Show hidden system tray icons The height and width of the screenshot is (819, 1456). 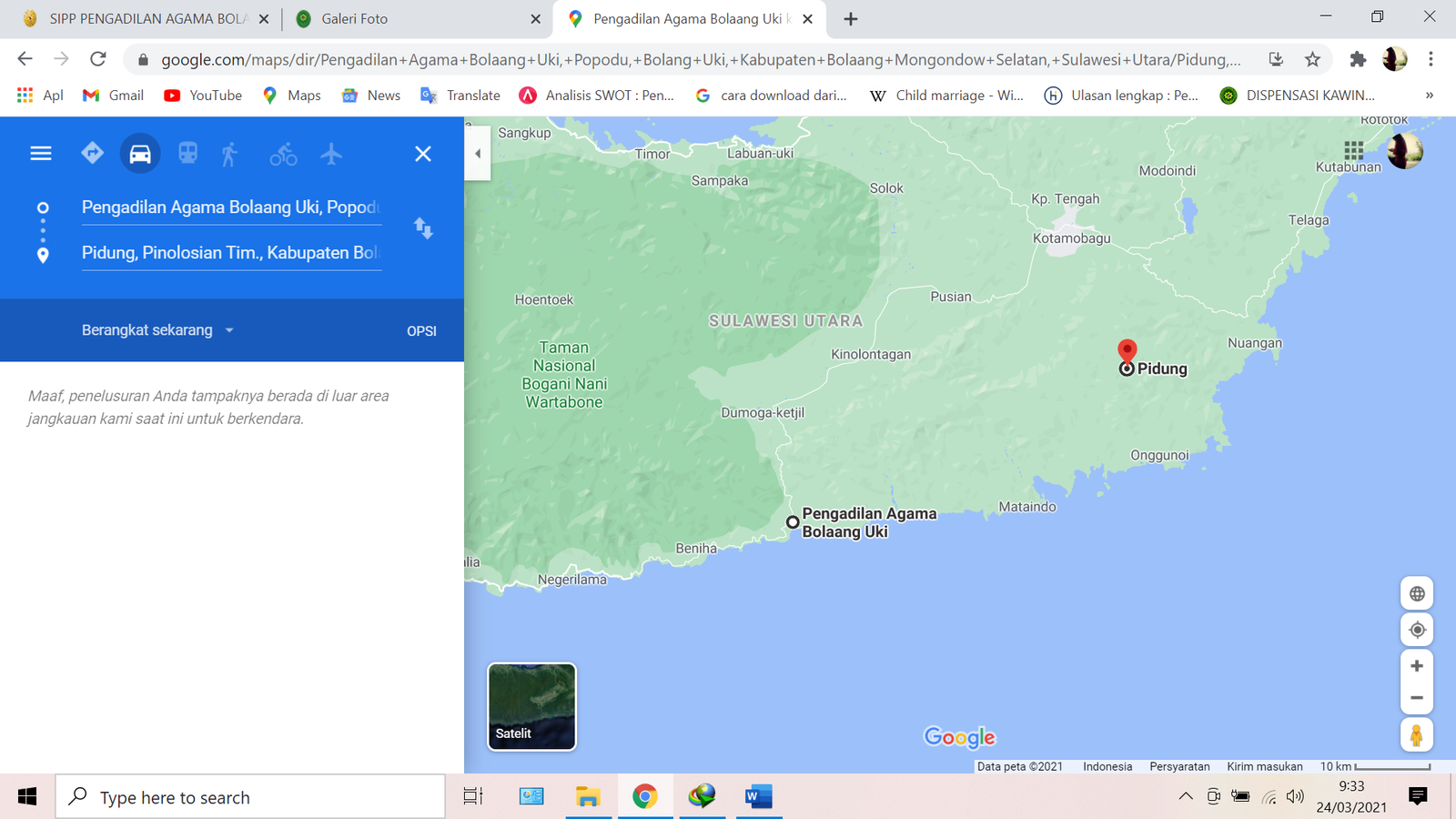pyautogui.click(x=1186, y=797)
